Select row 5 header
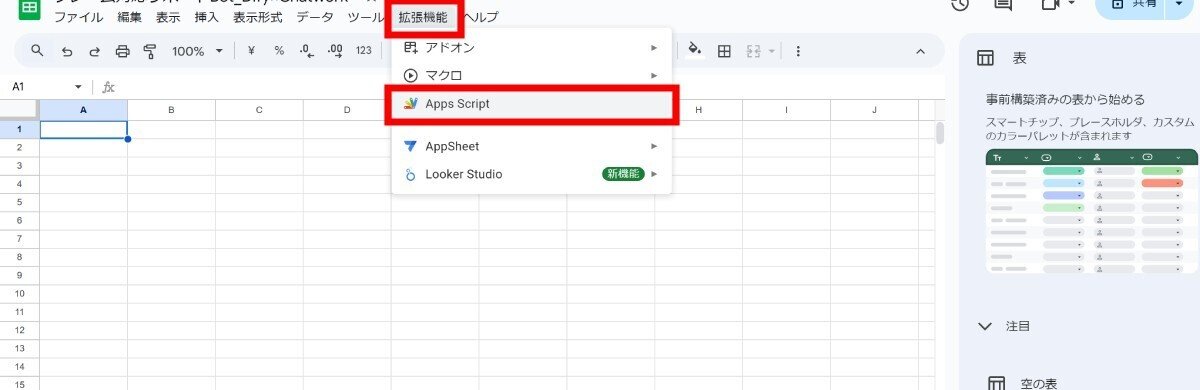This screenshot has height=390, width=1200. (19, 202)
